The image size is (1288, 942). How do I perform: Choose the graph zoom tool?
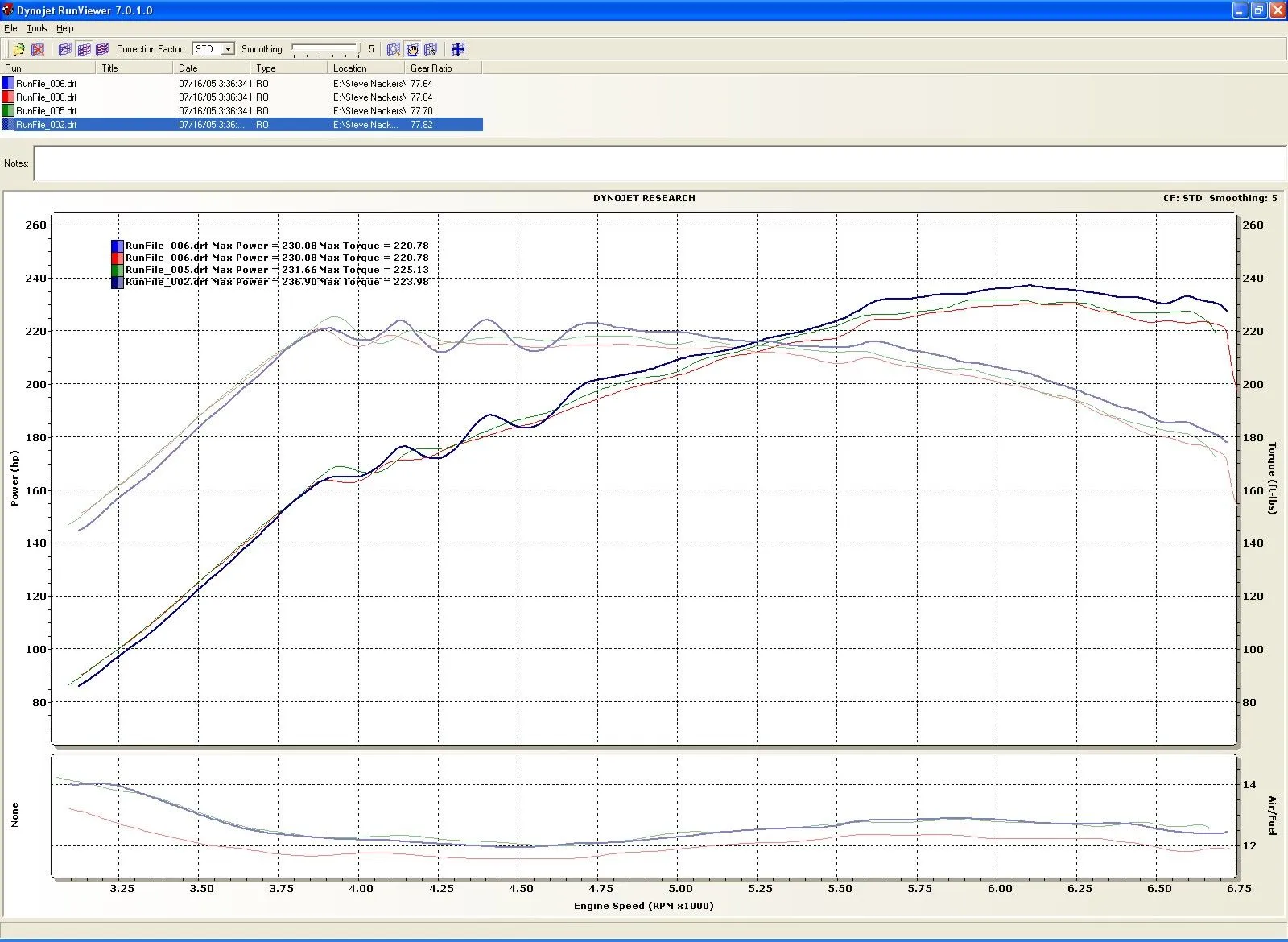(394, 48)
